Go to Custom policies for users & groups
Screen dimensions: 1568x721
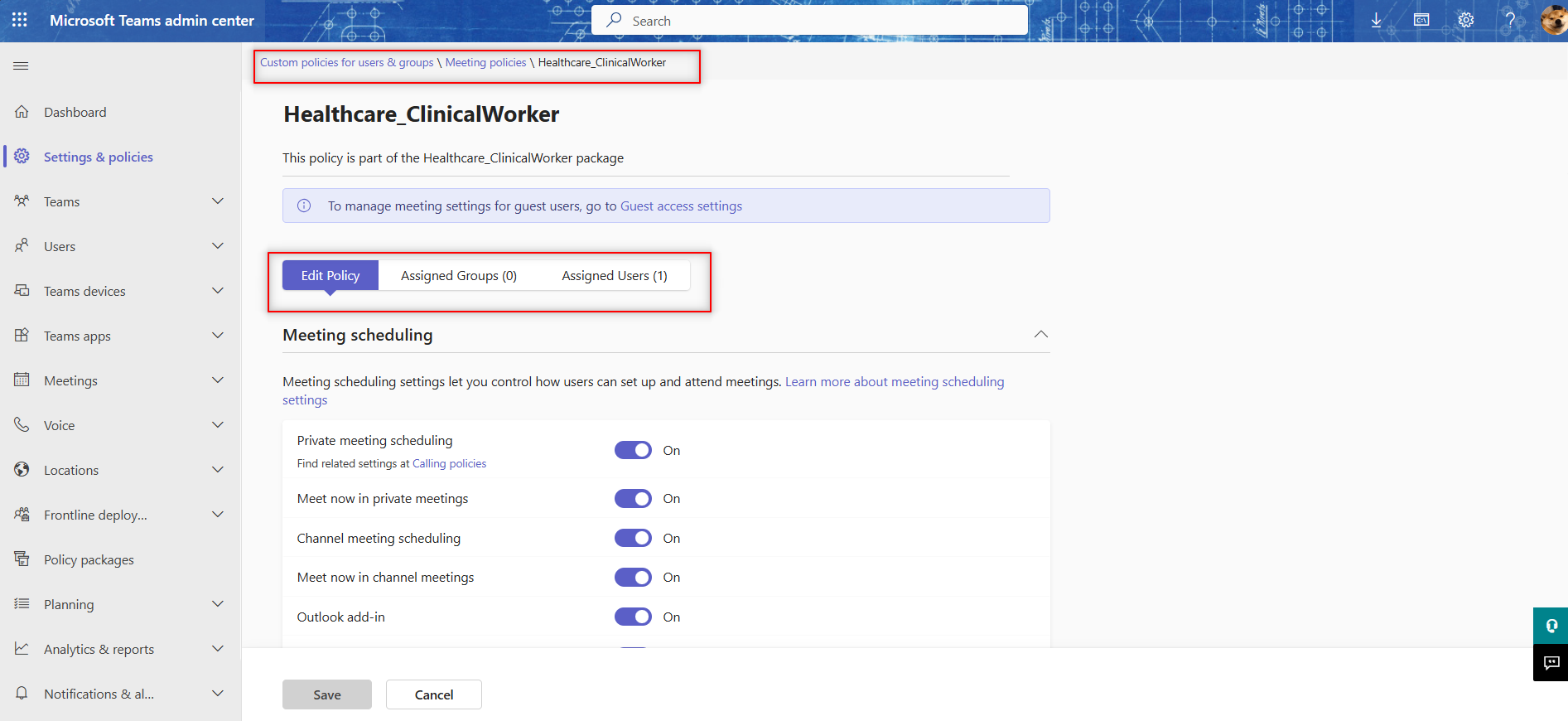click(x=347, y=62)
